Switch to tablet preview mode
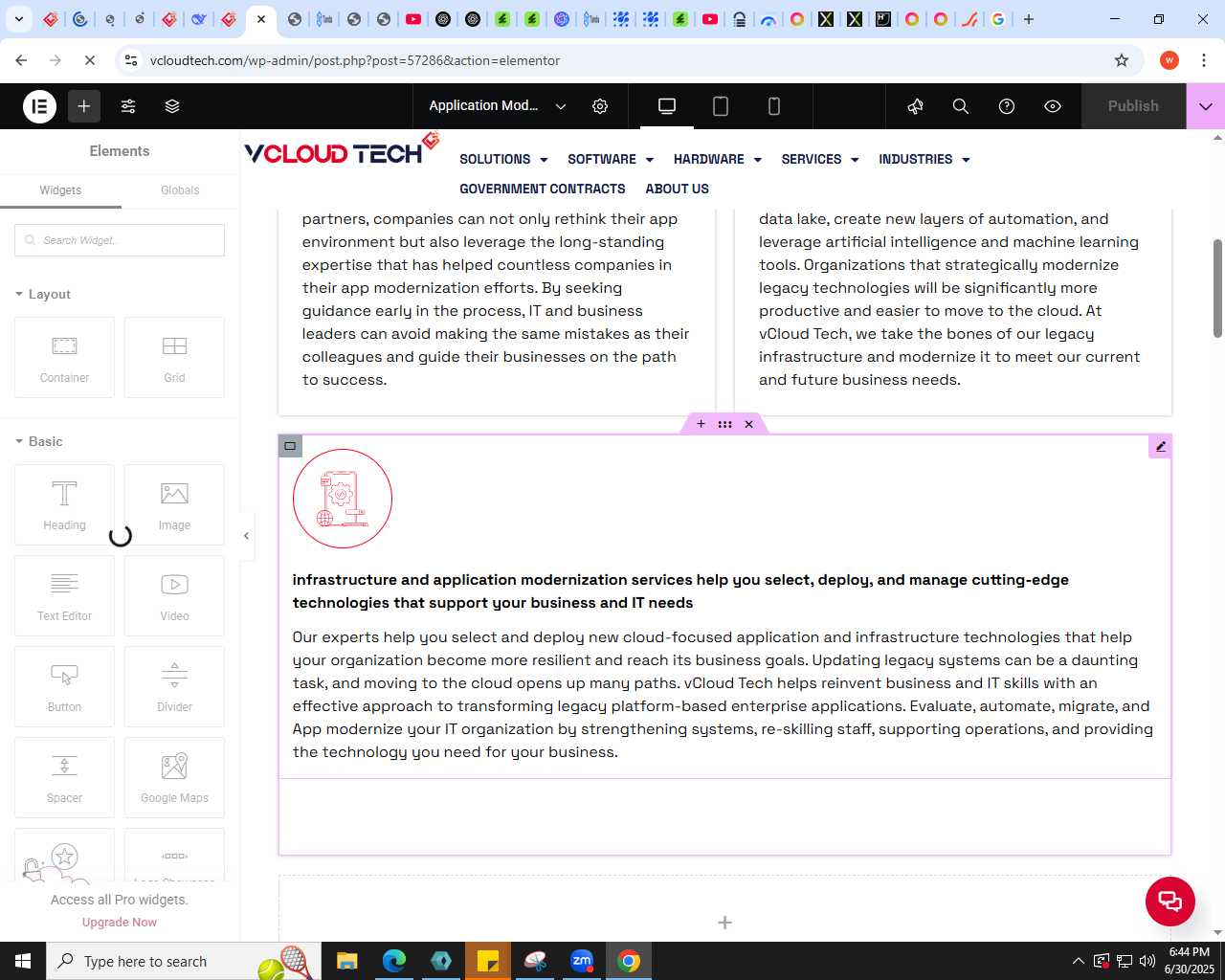The height and width of the screenshot is (980, 1225). pyautogui.click(x=721, y=106)
